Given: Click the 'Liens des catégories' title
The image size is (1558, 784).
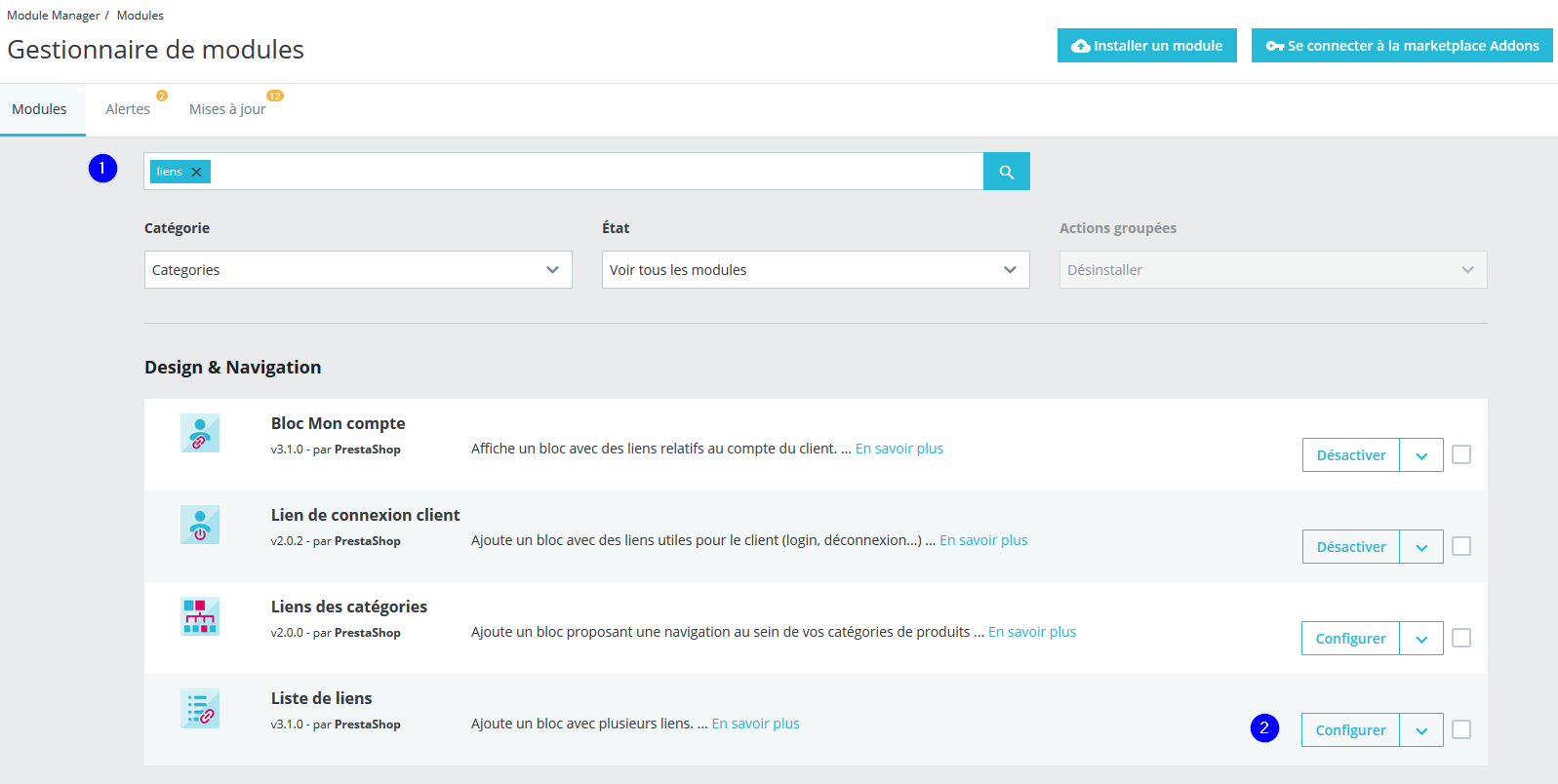Looking at the screenshot, I should pyautogui.click(x=349, y=607).
